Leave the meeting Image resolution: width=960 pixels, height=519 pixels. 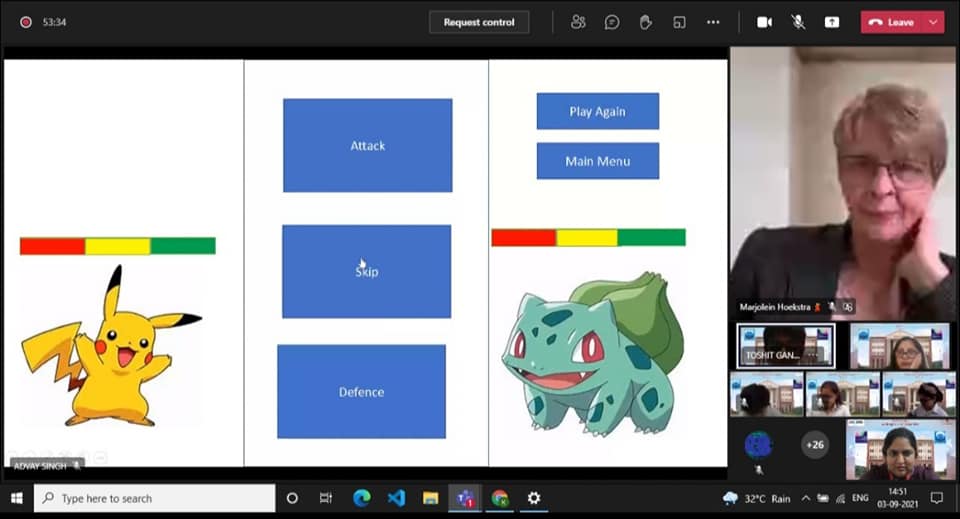coord(893,22)
